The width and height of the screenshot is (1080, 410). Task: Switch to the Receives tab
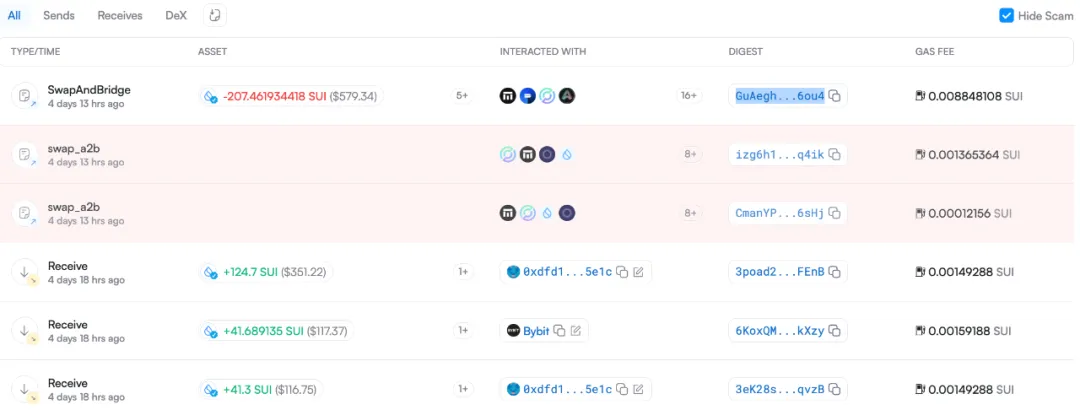[x=120, y=16]
